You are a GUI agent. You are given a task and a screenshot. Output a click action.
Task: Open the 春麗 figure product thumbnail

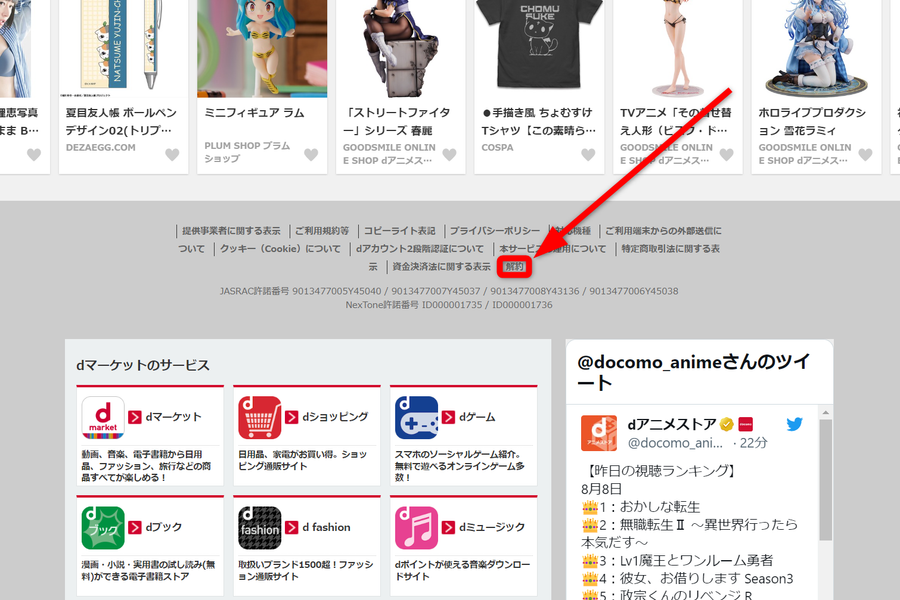pyautogui.click(x=401, y=49)
